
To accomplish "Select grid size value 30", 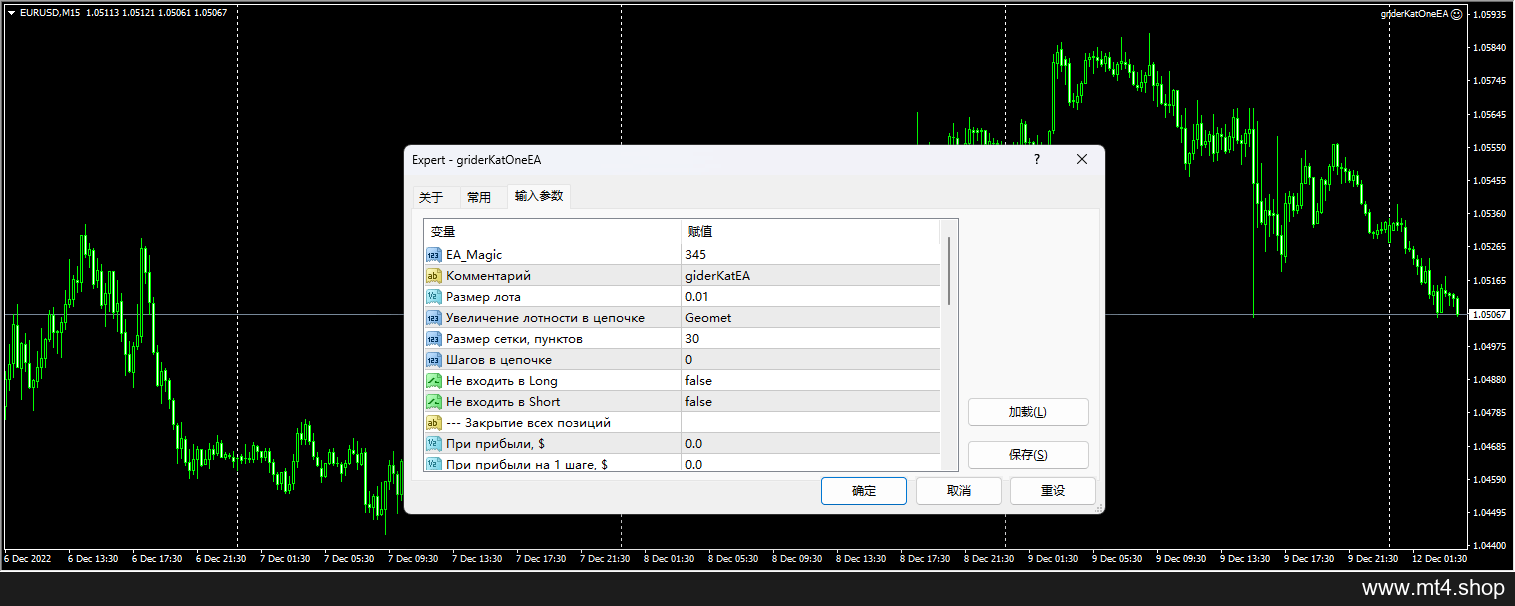I will 692,339.
